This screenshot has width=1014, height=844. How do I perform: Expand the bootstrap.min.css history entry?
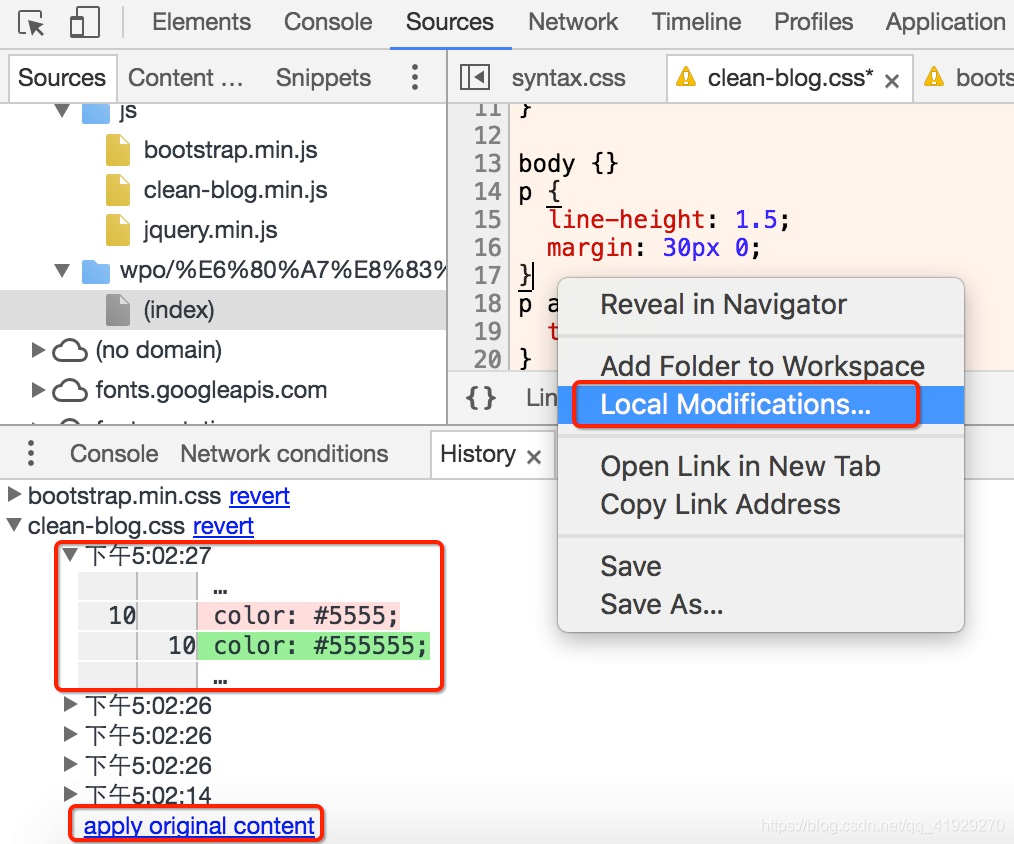(x=14, y=495)
